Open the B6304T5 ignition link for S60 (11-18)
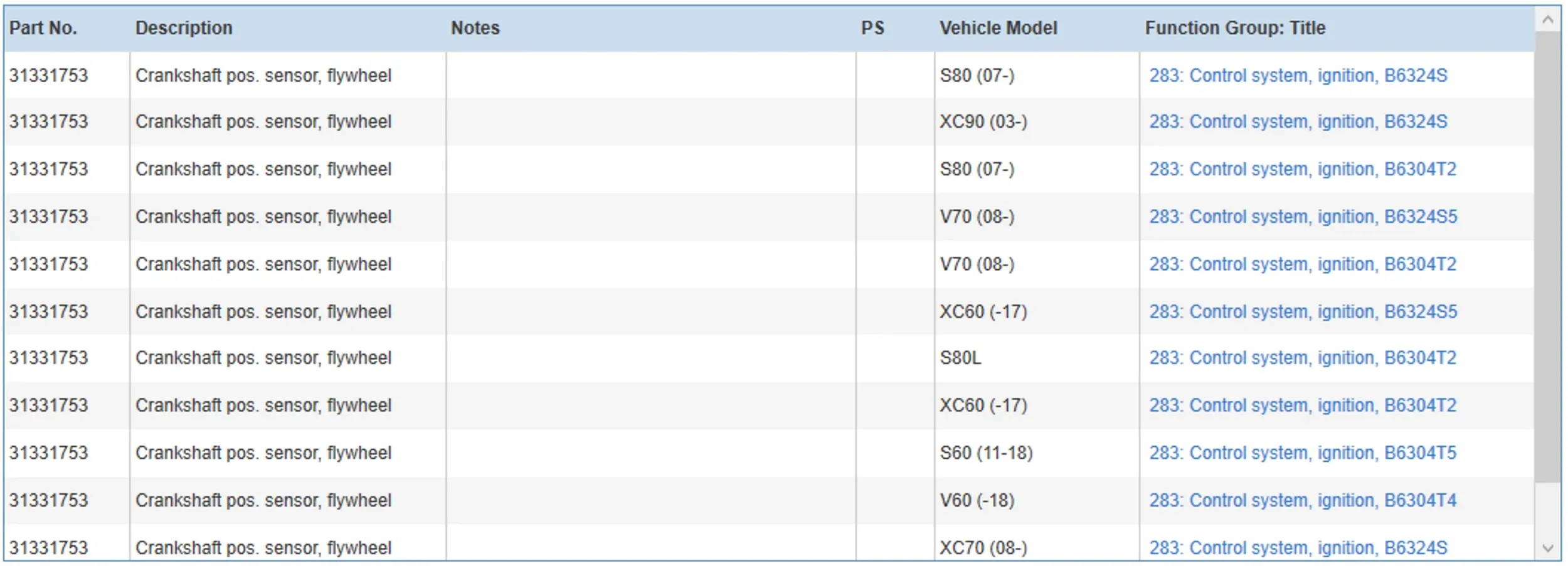This screenshot has height=566, width=1568. [1302, 453]
